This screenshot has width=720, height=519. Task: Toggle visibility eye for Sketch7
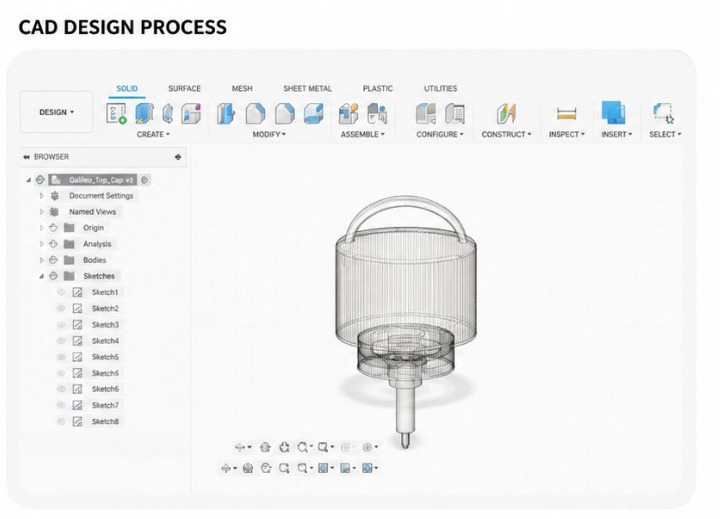pos(61,405)
